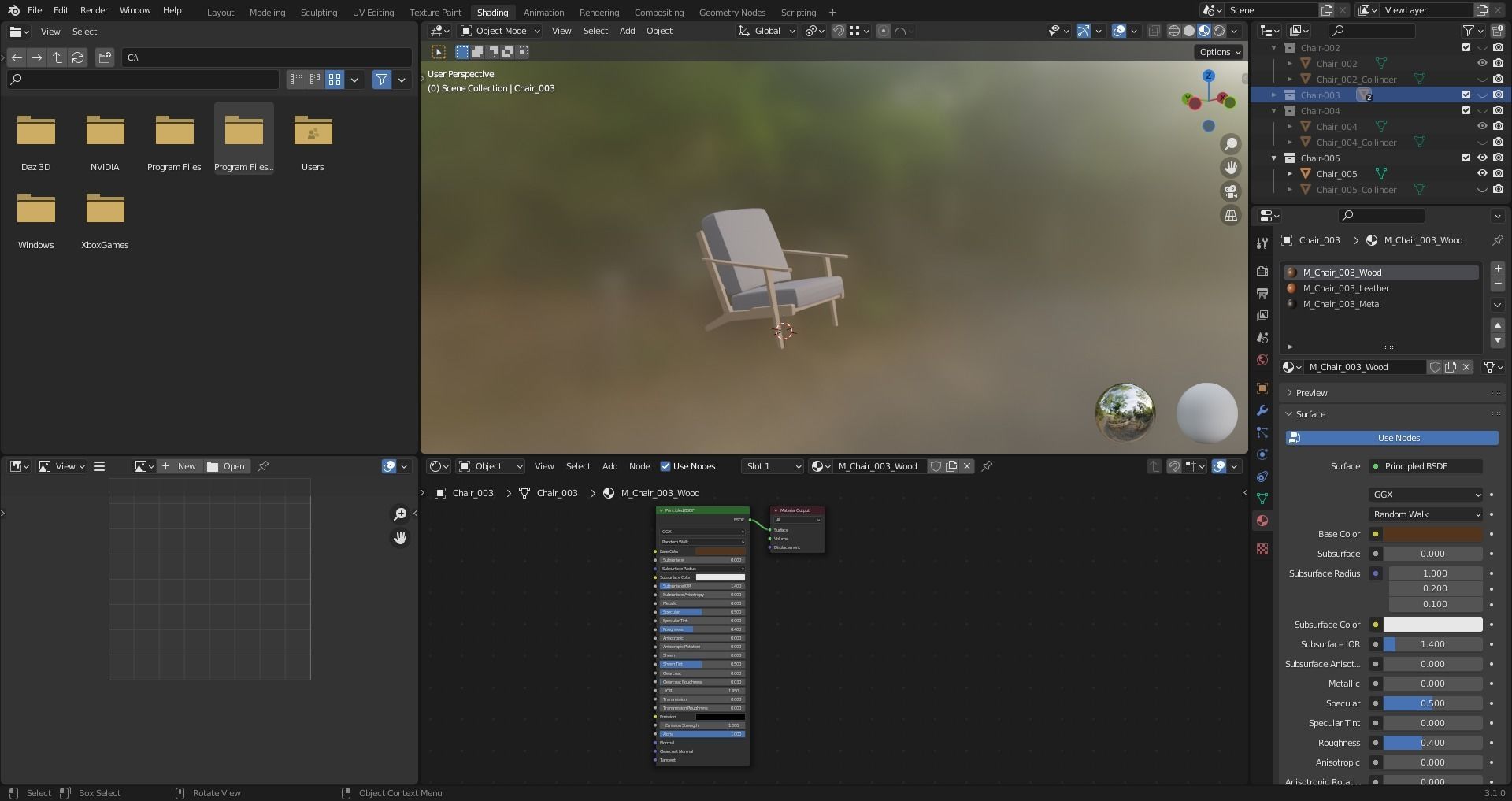Screen dimensions: 1512x801
Task: Select the M_Chair_003_Leather material slot
Action: pos(1380,288)
